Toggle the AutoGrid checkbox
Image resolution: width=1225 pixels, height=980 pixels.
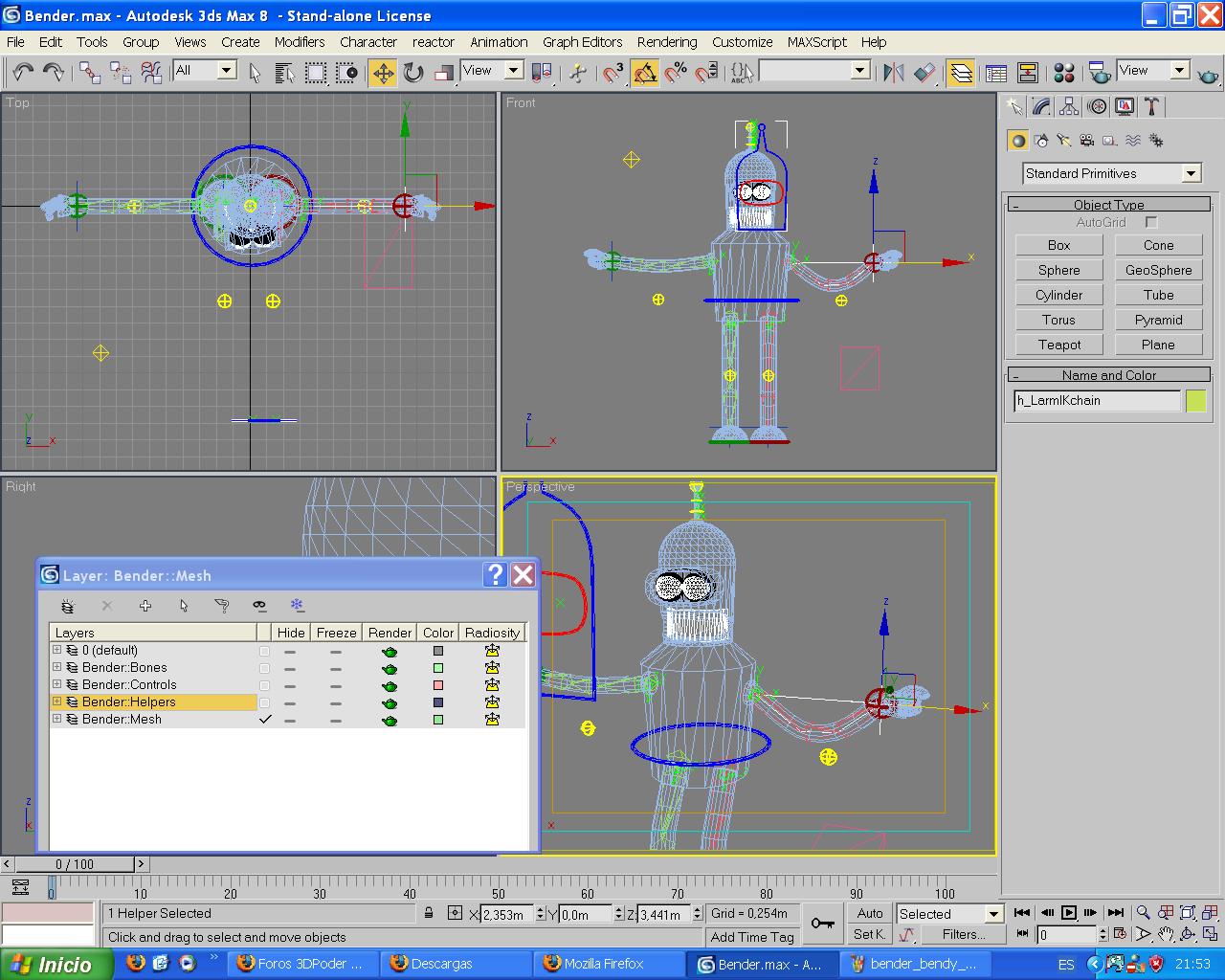tap(1151, 222)
